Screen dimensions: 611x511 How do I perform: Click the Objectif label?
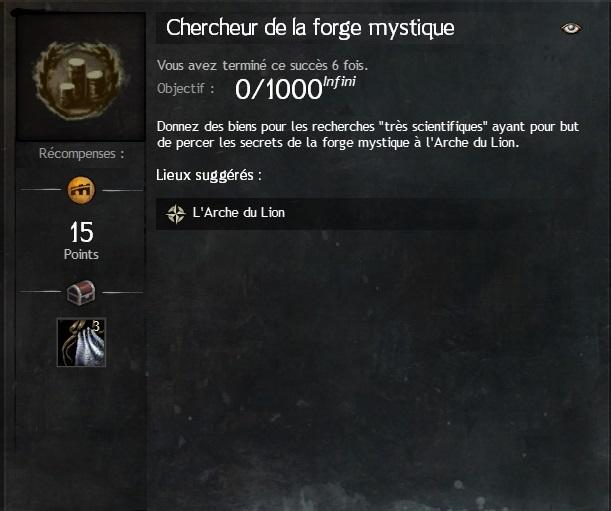click(185, 89)
